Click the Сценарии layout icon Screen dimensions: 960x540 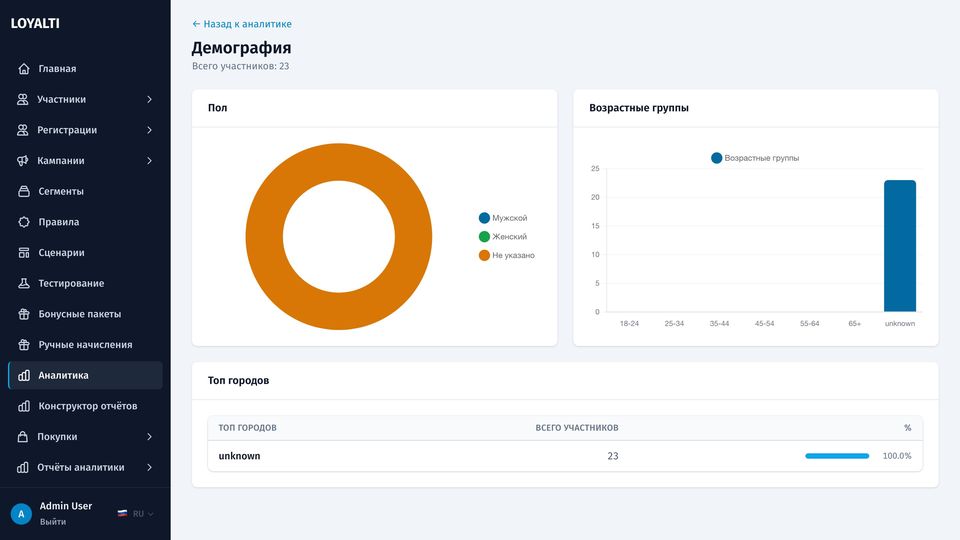(24, 252)
